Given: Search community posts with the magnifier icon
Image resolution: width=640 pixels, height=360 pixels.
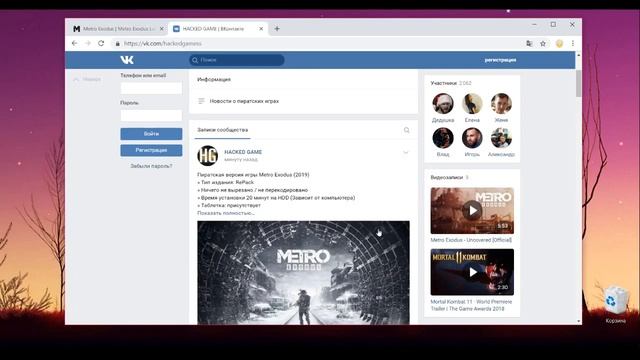Looking at the screenshot, I should click(407, 130).
